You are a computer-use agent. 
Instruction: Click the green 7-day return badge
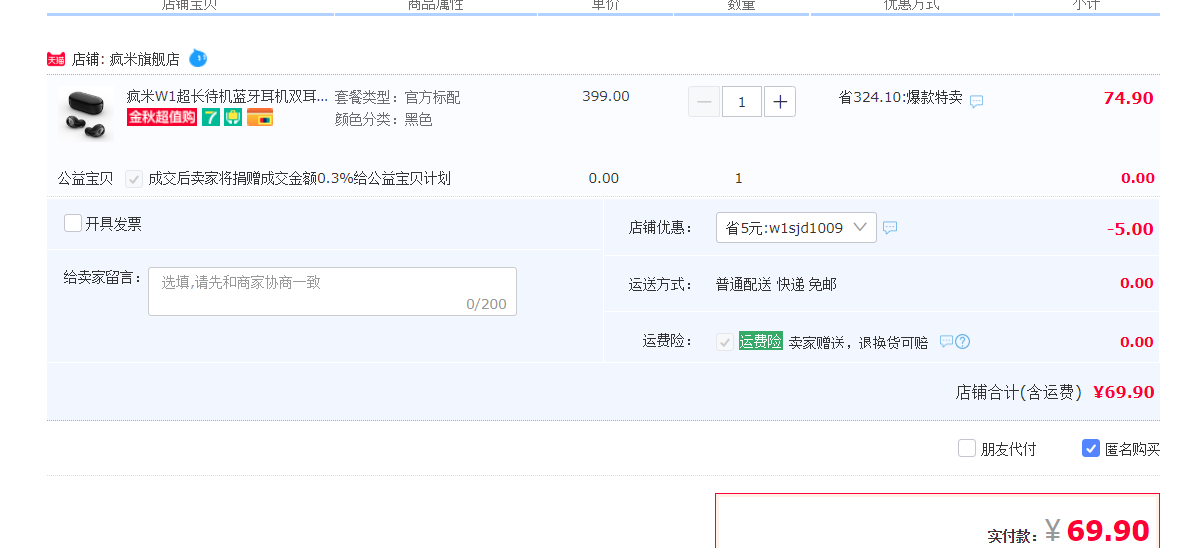point(211,117)
